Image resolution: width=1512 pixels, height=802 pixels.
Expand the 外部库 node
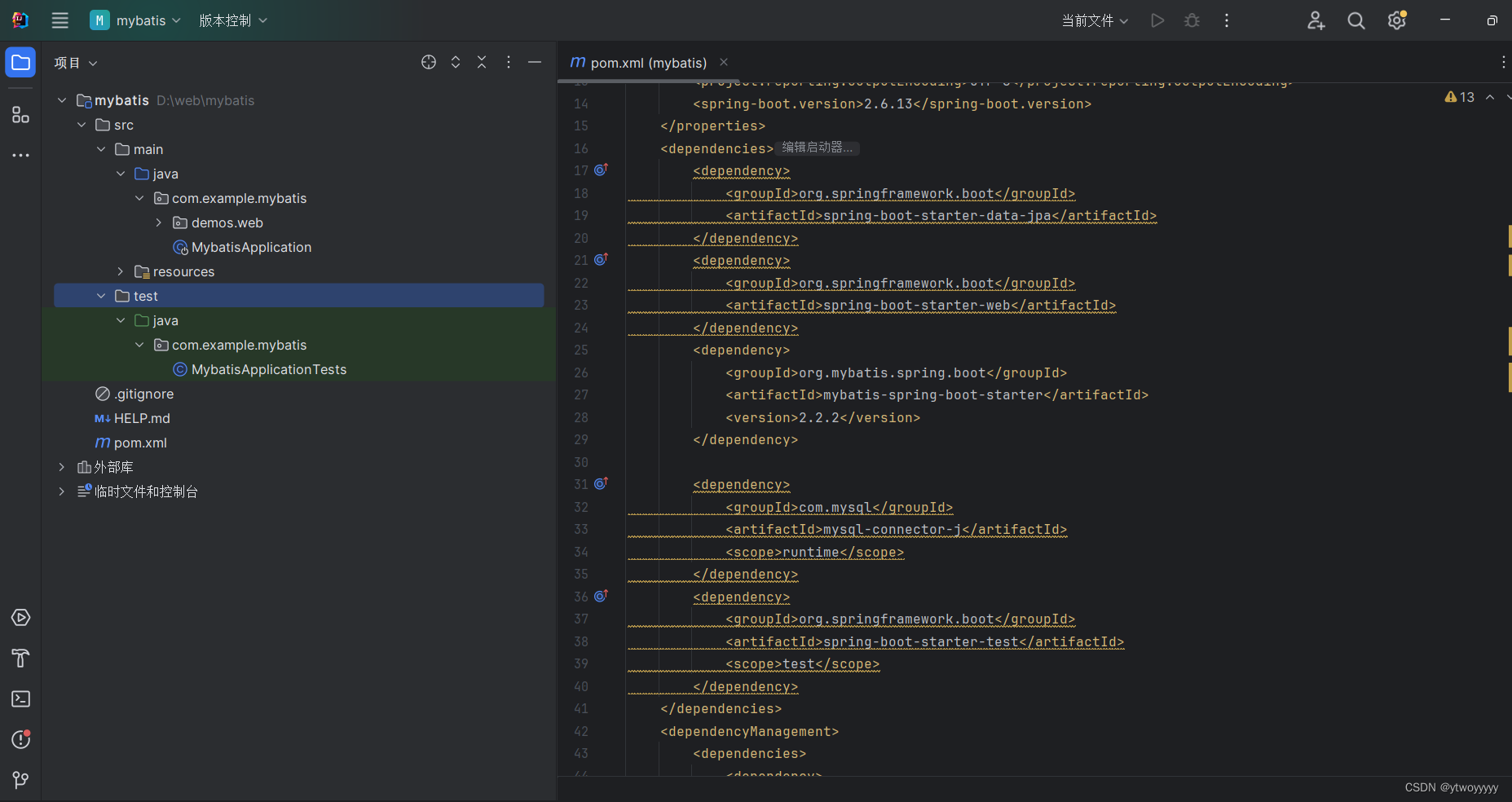62,467
